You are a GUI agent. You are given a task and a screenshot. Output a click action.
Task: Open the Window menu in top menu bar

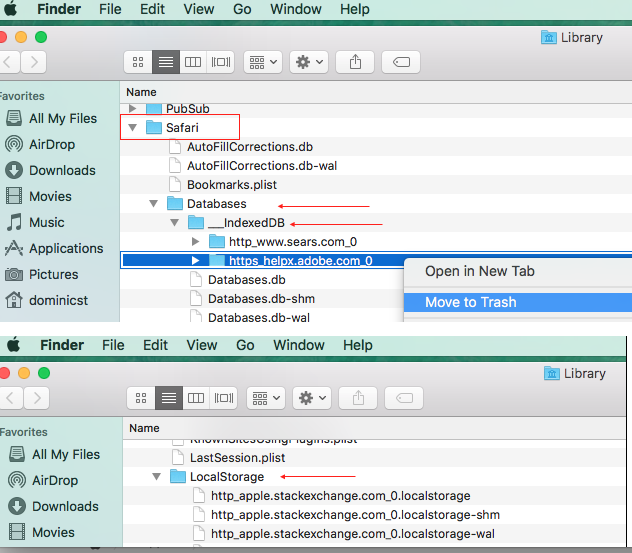(x=296, y=9)
